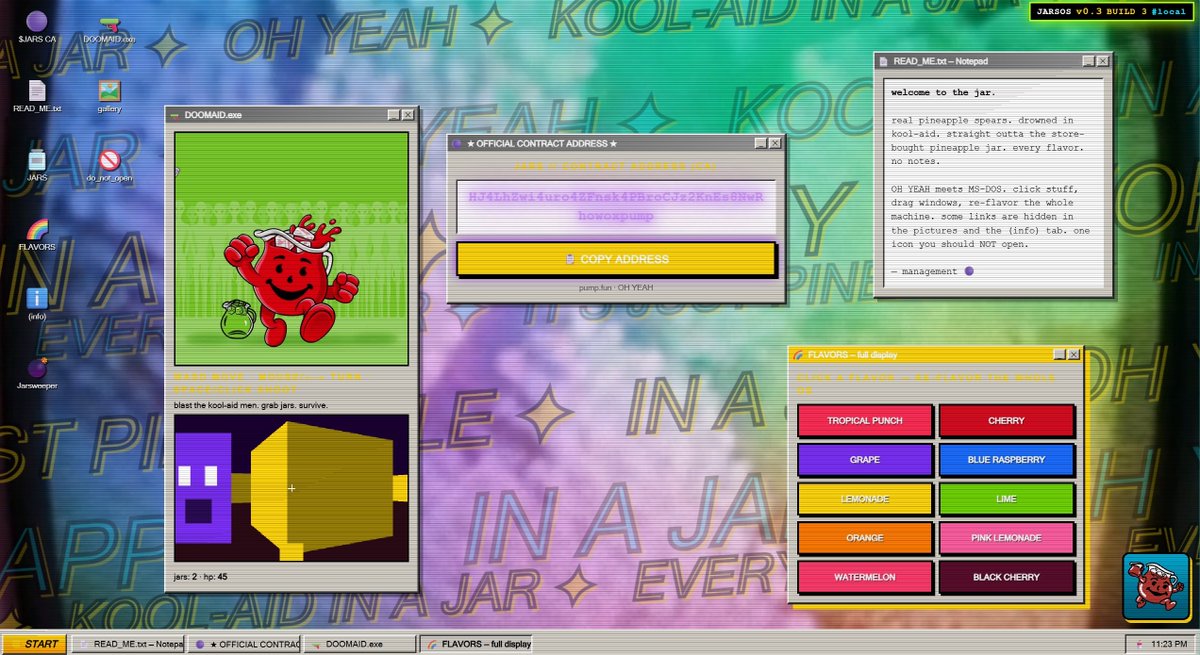Close the DOOMAID.exe window
This screenshot has height=655, width=1200.
tap(408, 115)
